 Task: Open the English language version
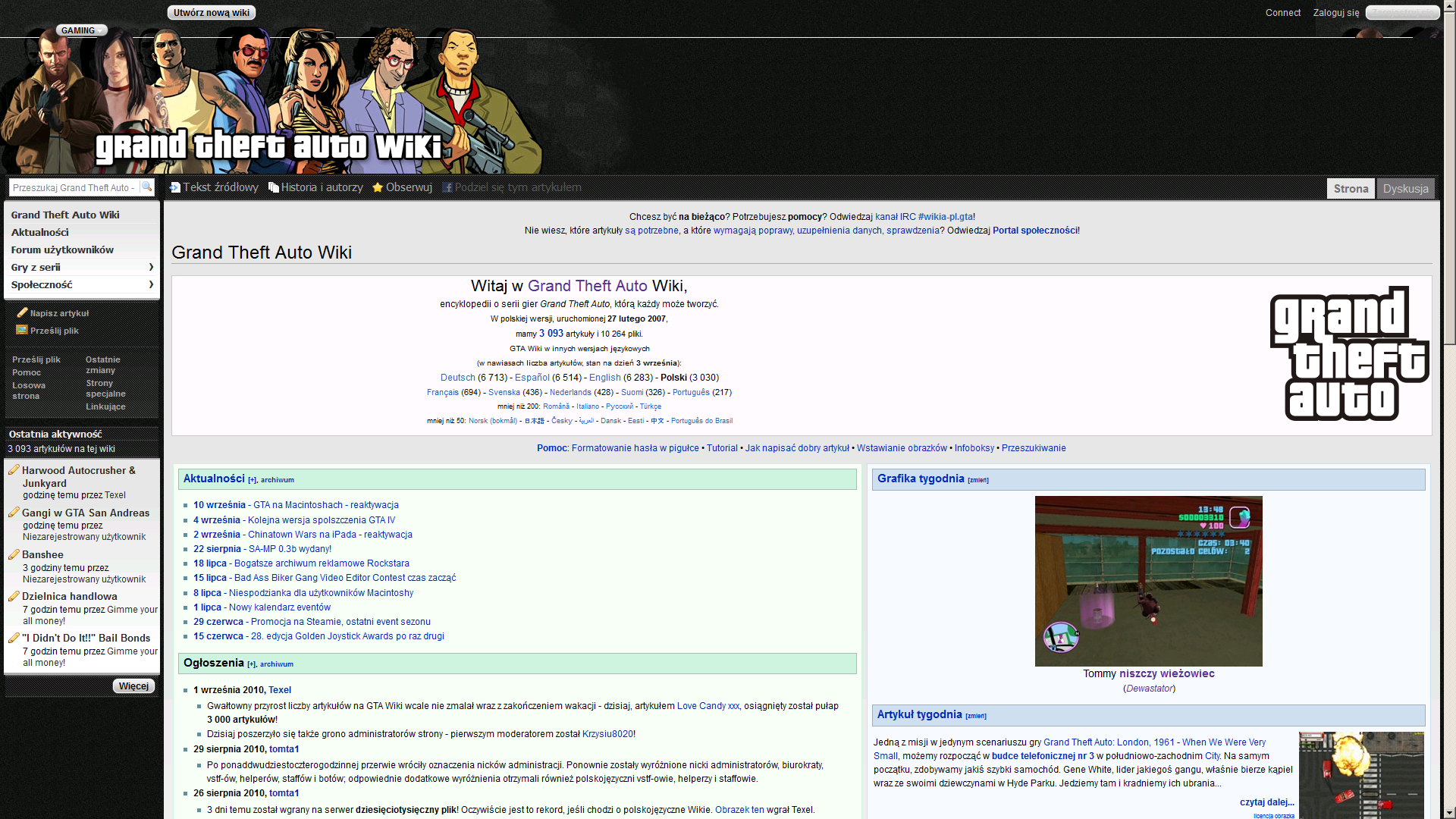604,378
